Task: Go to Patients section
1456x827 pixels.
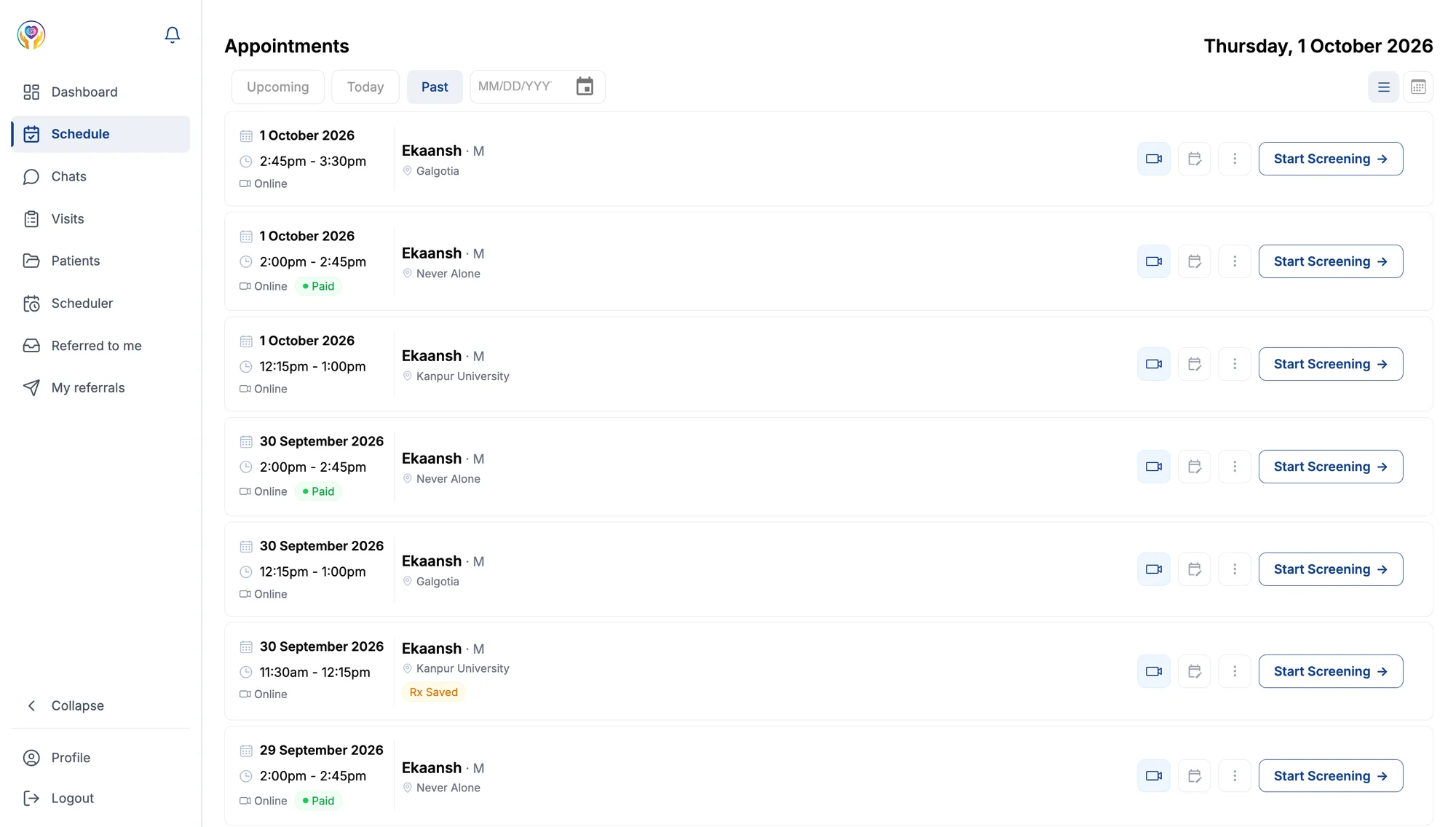Action: pyautogui.click(x=100, y=261)
